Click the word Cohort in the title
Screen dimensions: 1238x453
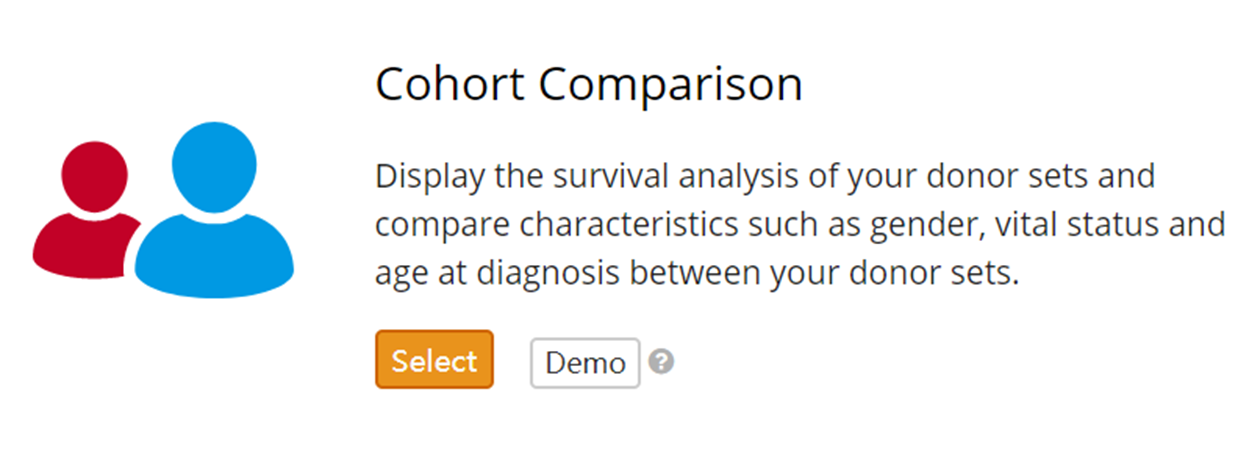click(451, 85)
